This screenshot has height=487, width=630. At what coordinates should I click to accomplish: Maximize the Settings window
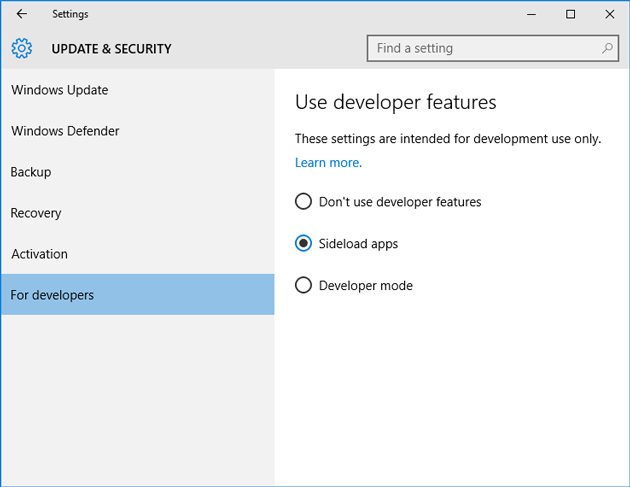point(570,14)
